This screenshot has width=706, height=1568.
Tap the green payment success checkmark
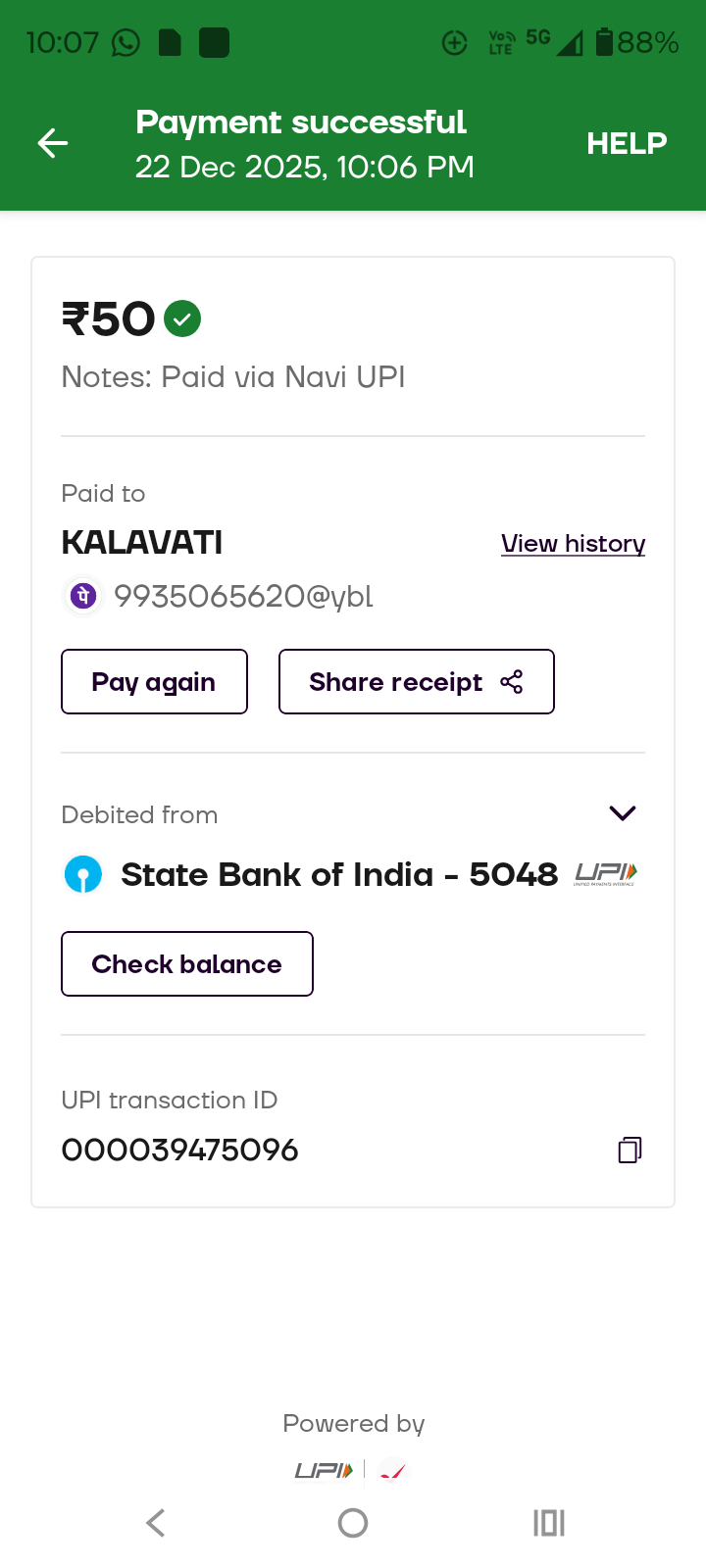(182, 318)
